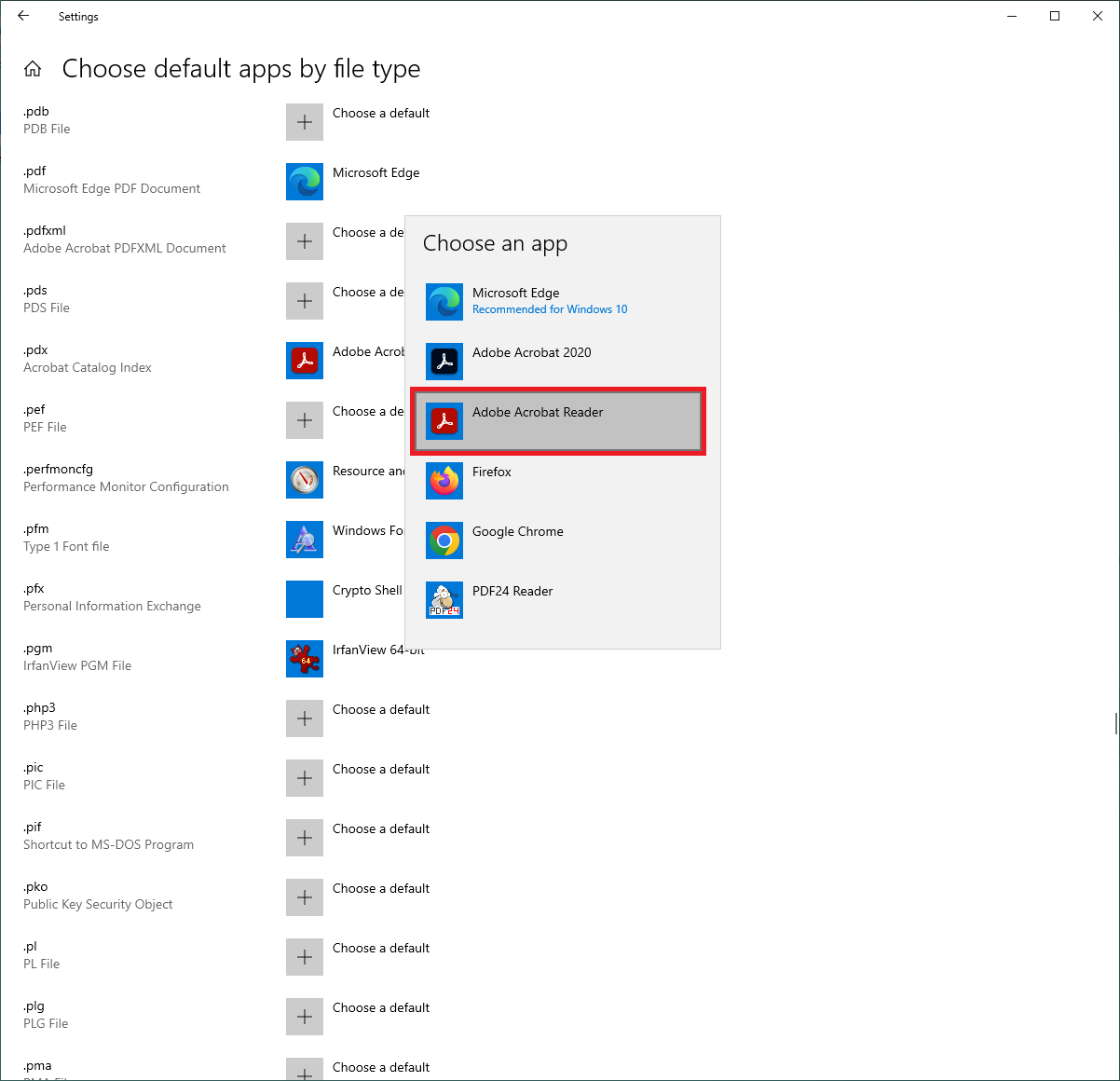The width and height of the screenshot is (1120, 1081).
Task: Choose a default for .pic files
Action: coord(305,778)
